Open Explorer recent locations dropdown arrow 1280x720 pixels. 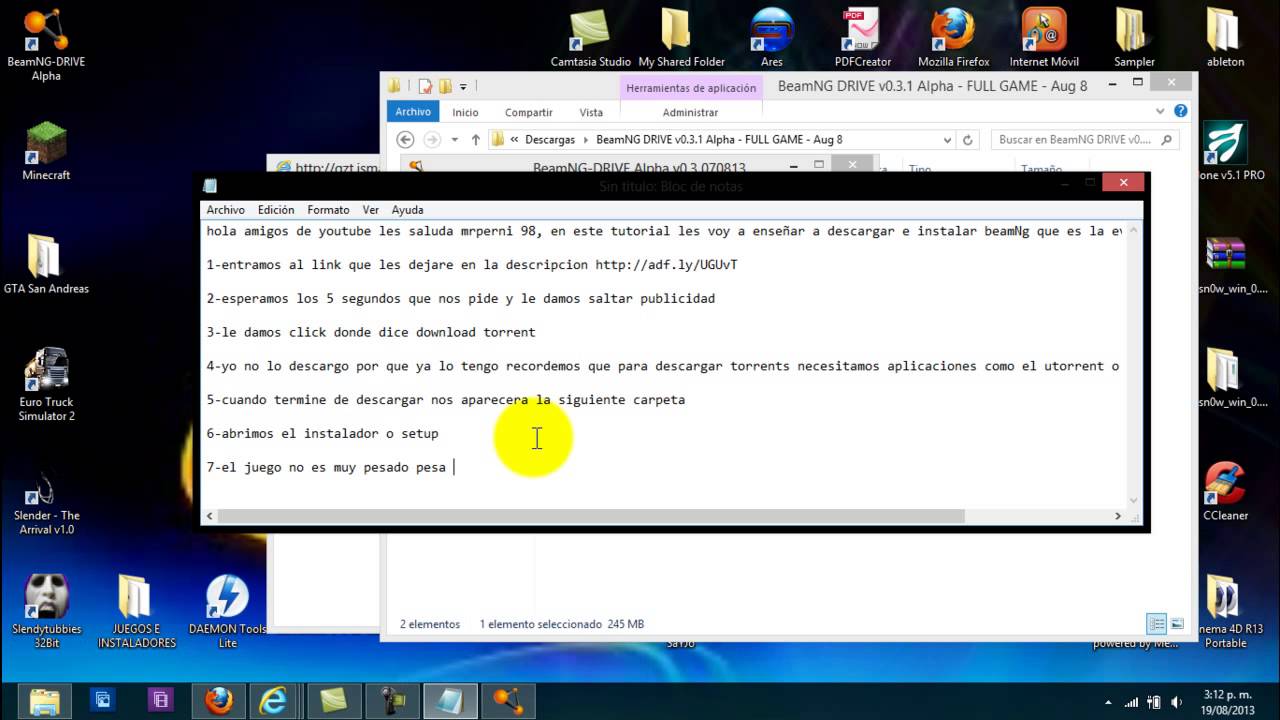point(455,140)
